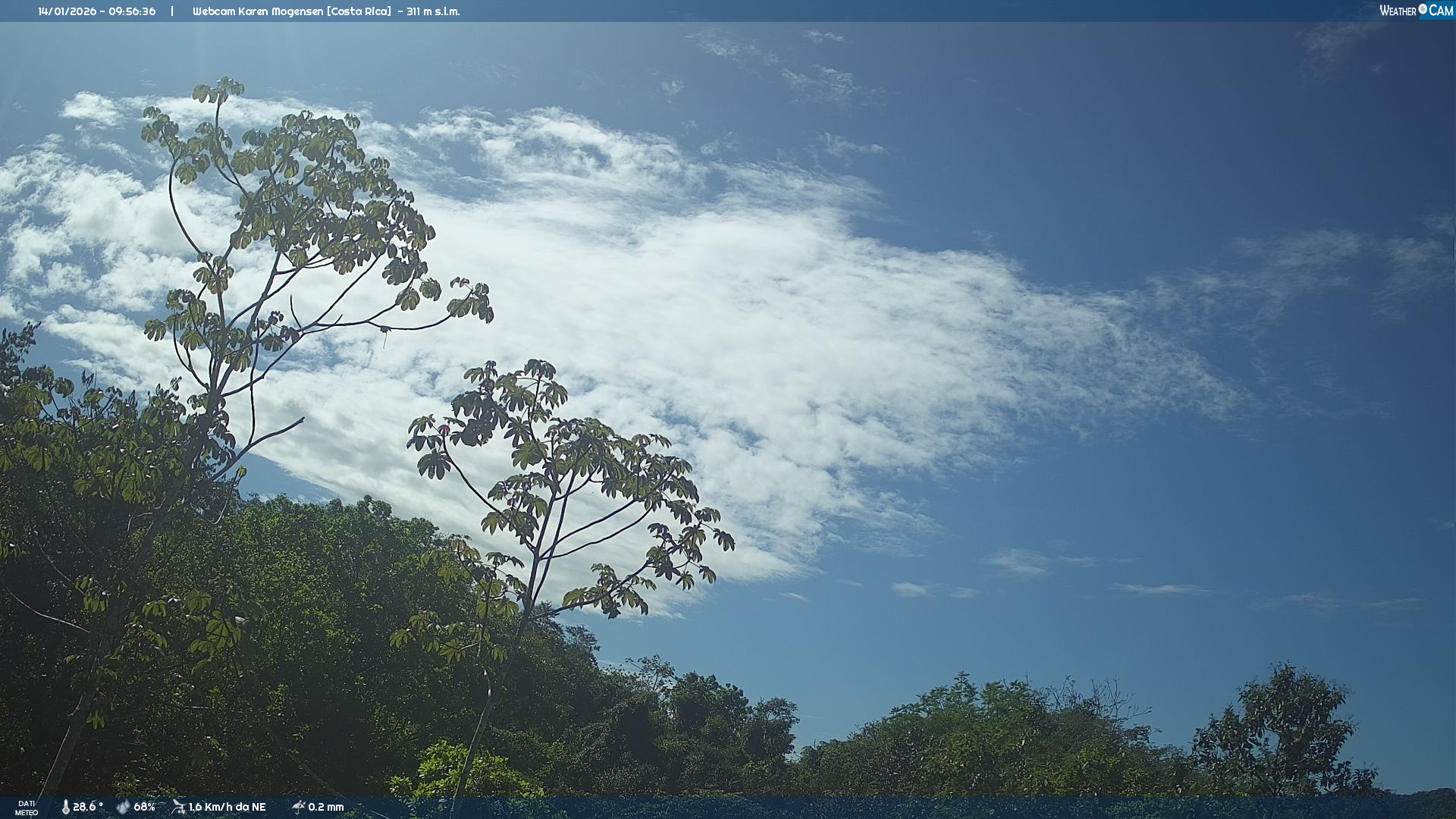Click the 0.2 mm rainfall reading

point(325,807)
